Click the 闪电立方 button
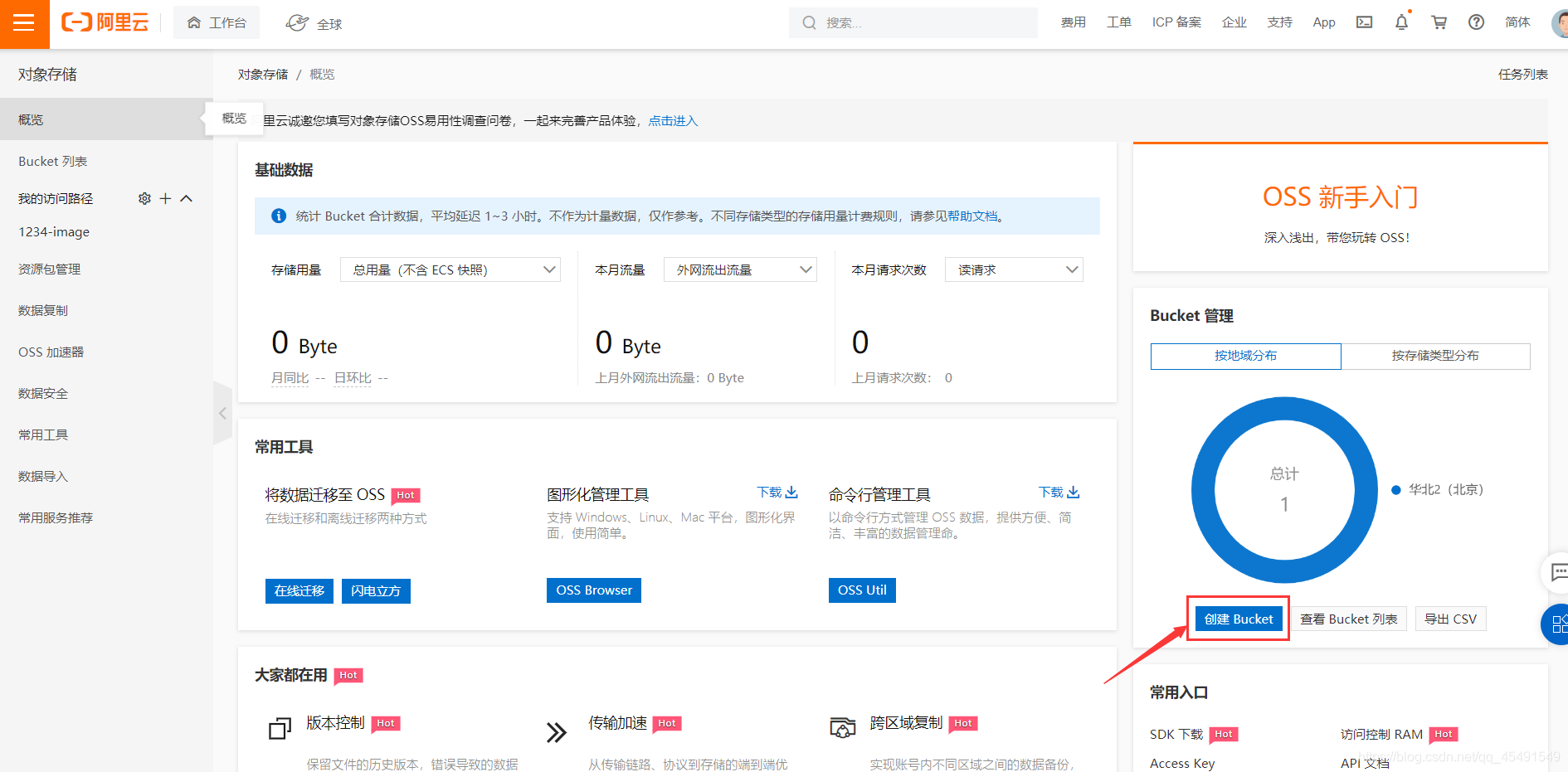 click(x=376, y=590)
